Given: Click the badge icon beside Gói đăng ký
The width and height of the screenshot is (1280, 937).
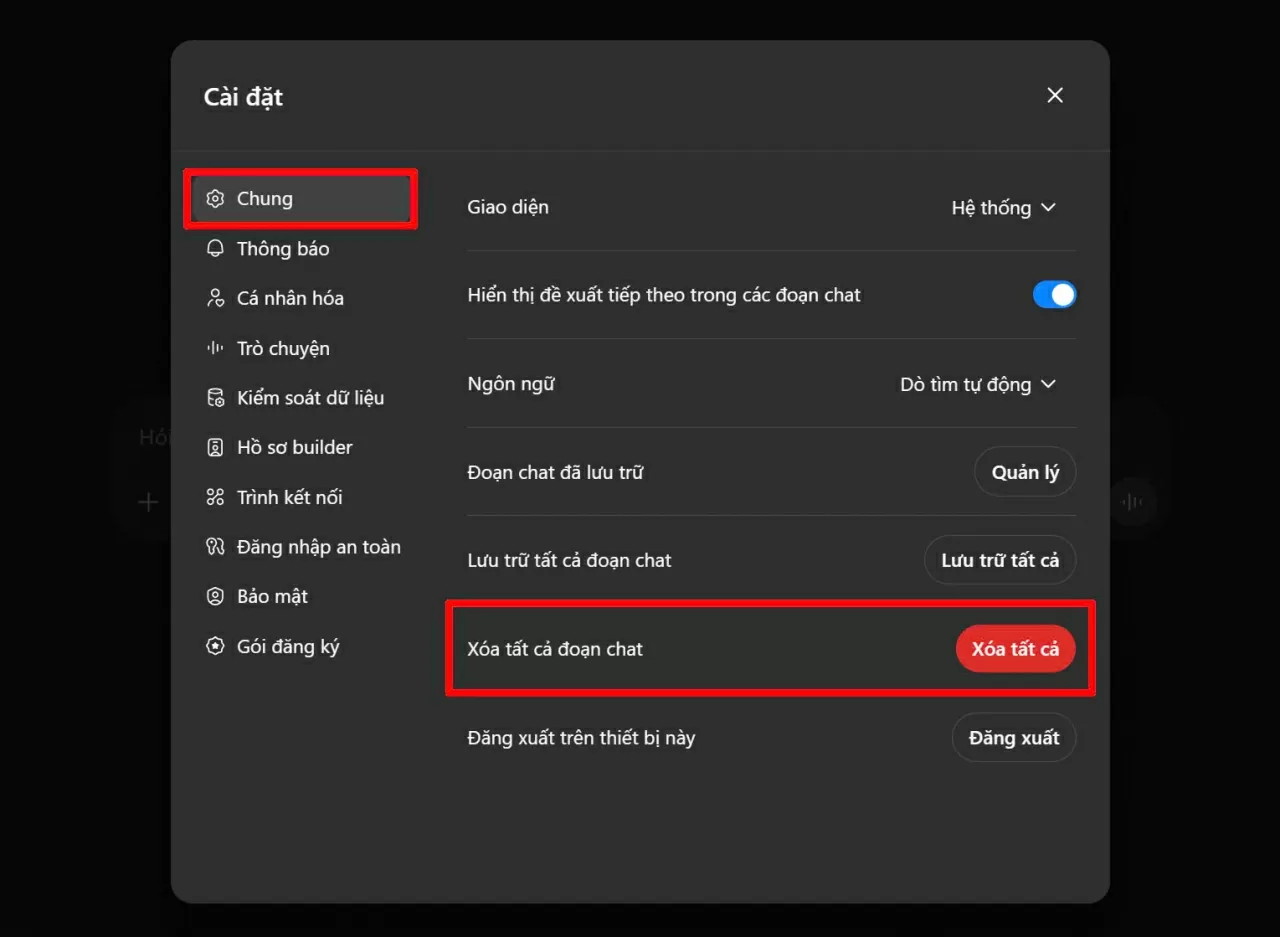Looking at the screenshot, I should [x=215, y=646].
